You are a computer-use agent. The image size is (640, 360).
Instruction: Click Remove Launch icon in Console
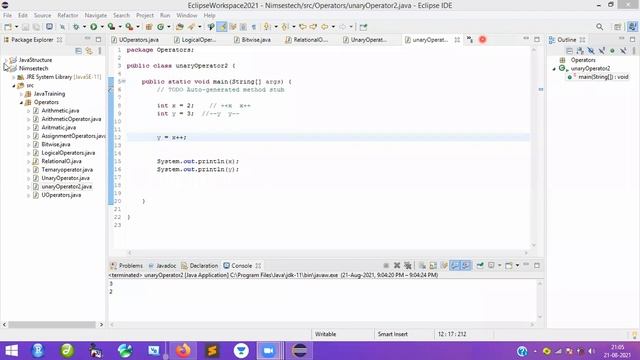tap(397, 265)
